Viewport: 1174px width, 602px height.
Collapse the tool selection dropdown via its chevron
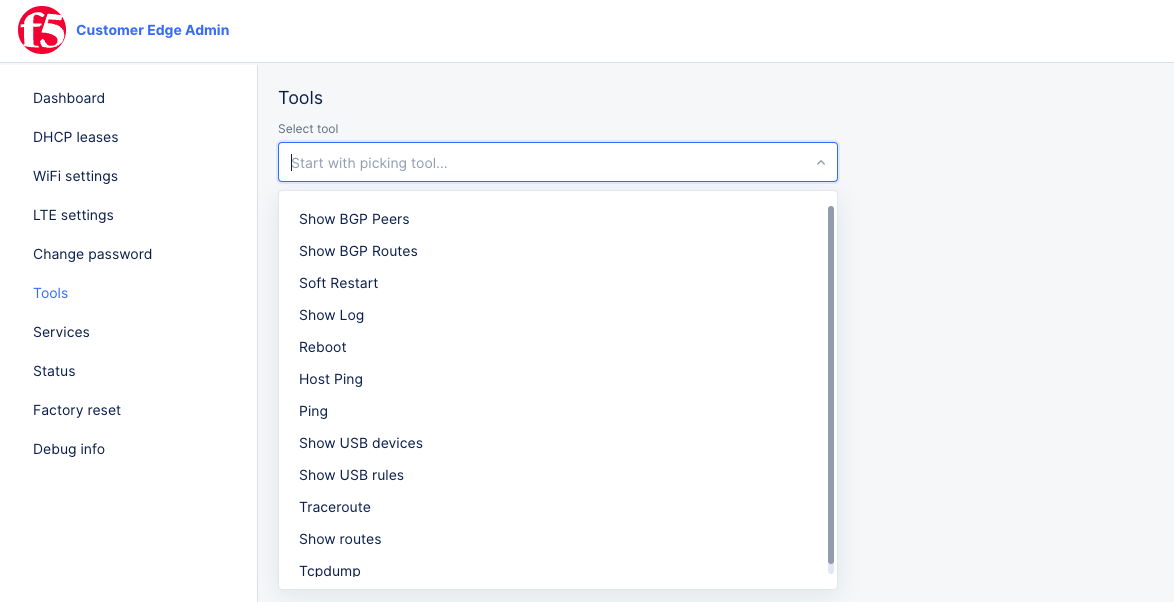pyautogui.click(x=820, y=161)
